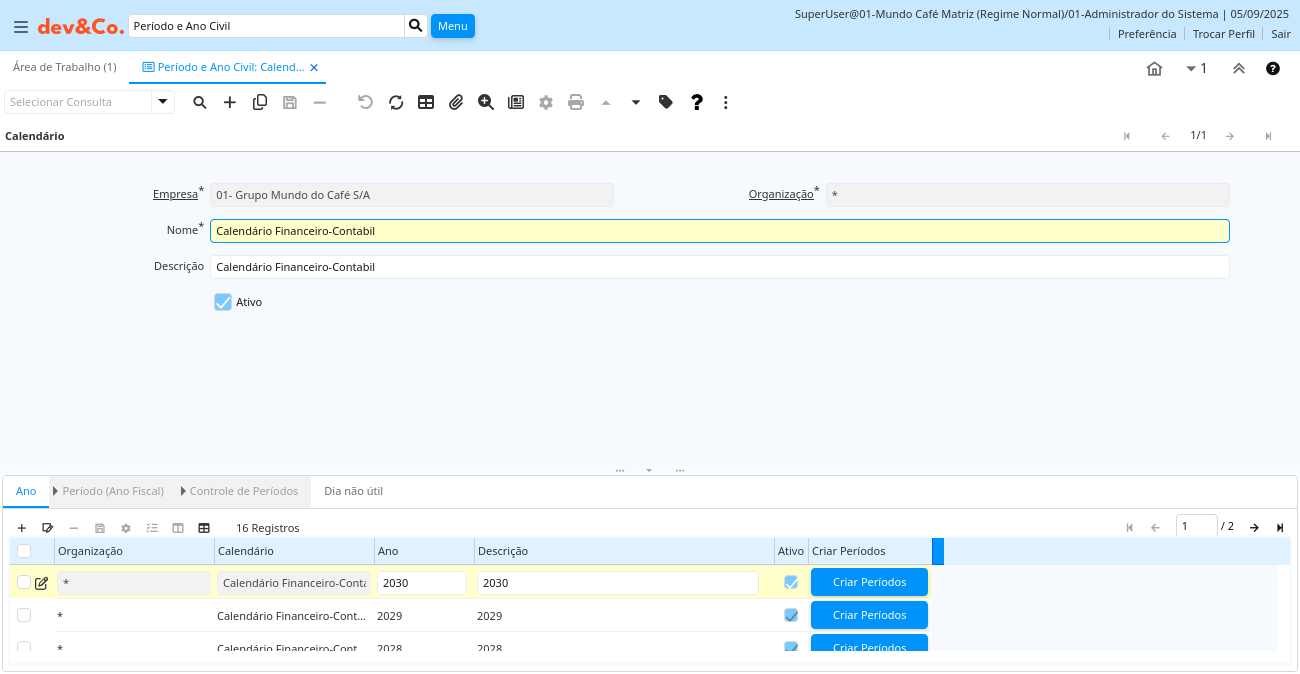Switch to the Dia não útil tab
This screenshot has height=674, width=1300.
tap(353, 491)
